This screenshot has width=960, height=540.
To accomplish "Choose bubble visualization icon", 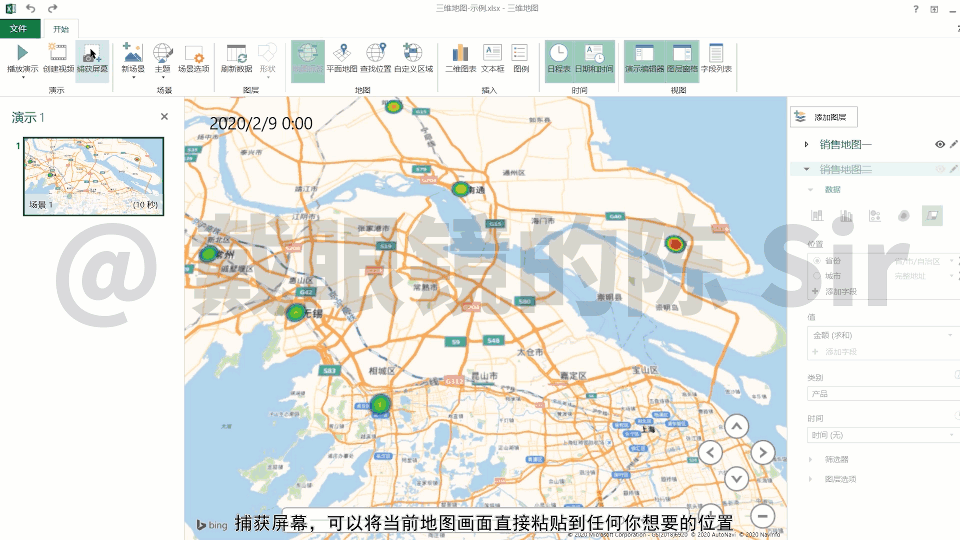I will (875, 216).
